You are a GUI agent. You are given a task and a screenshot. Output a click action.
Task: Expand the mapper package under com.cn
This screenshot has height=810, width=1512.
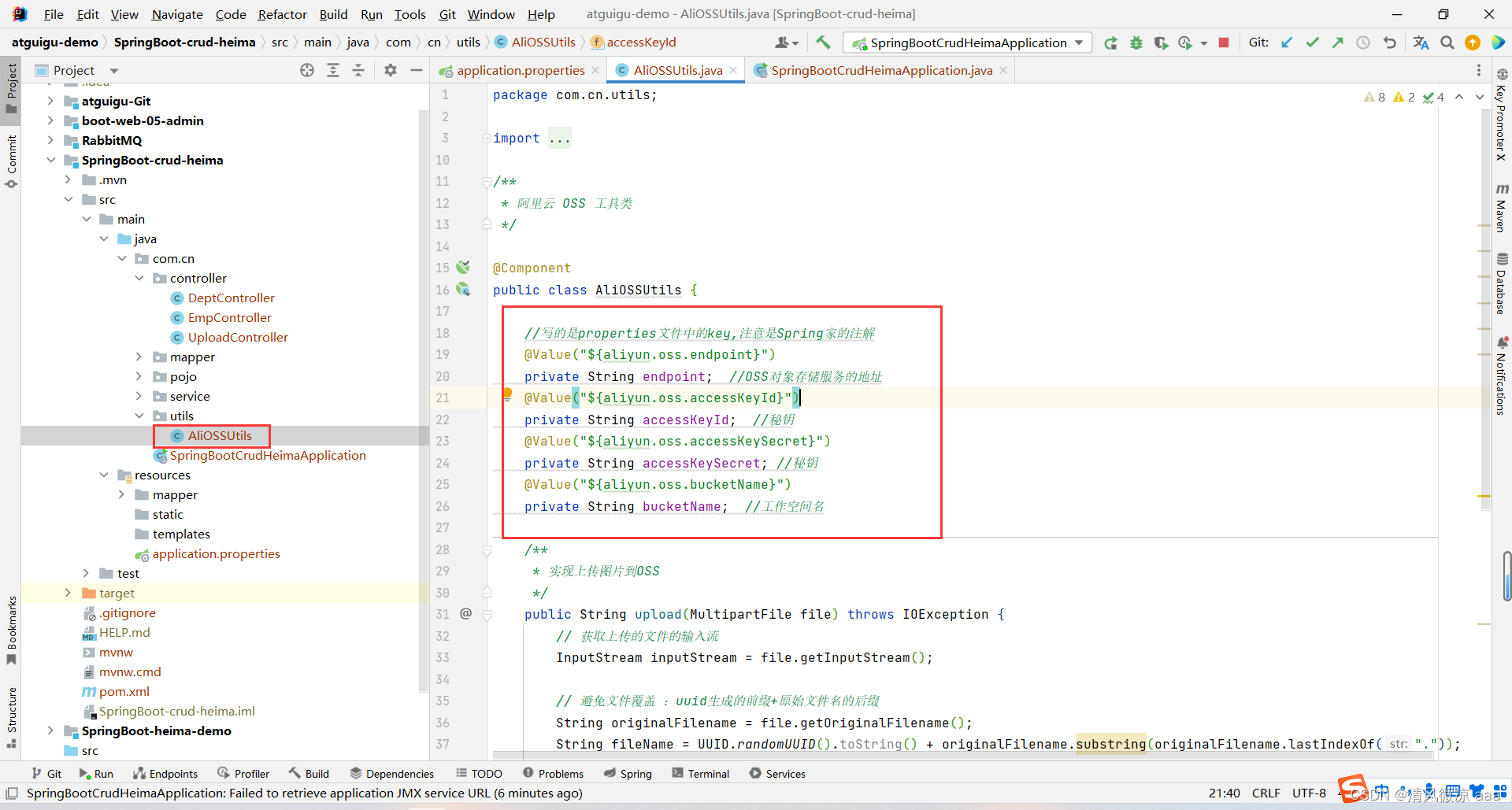(139, 357)
